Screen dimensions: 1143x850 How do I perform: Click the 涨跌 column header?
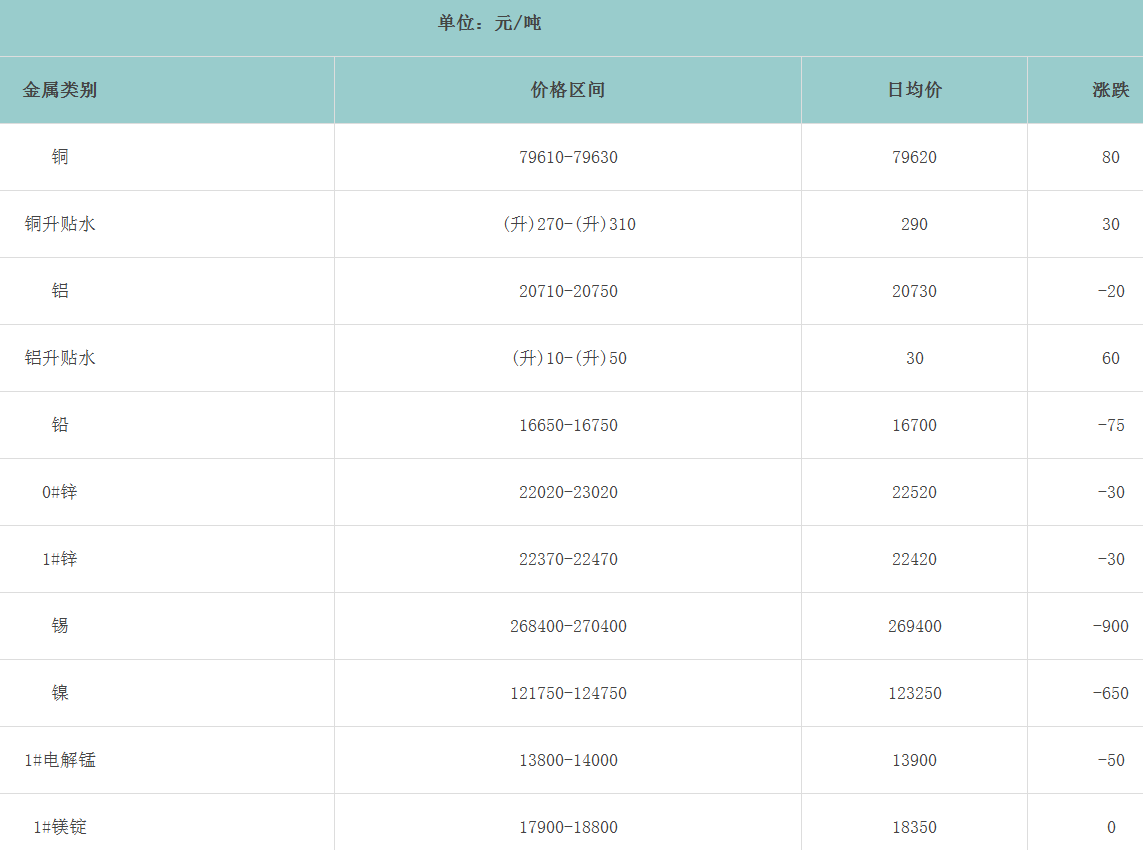click(x=1110, y=90)
